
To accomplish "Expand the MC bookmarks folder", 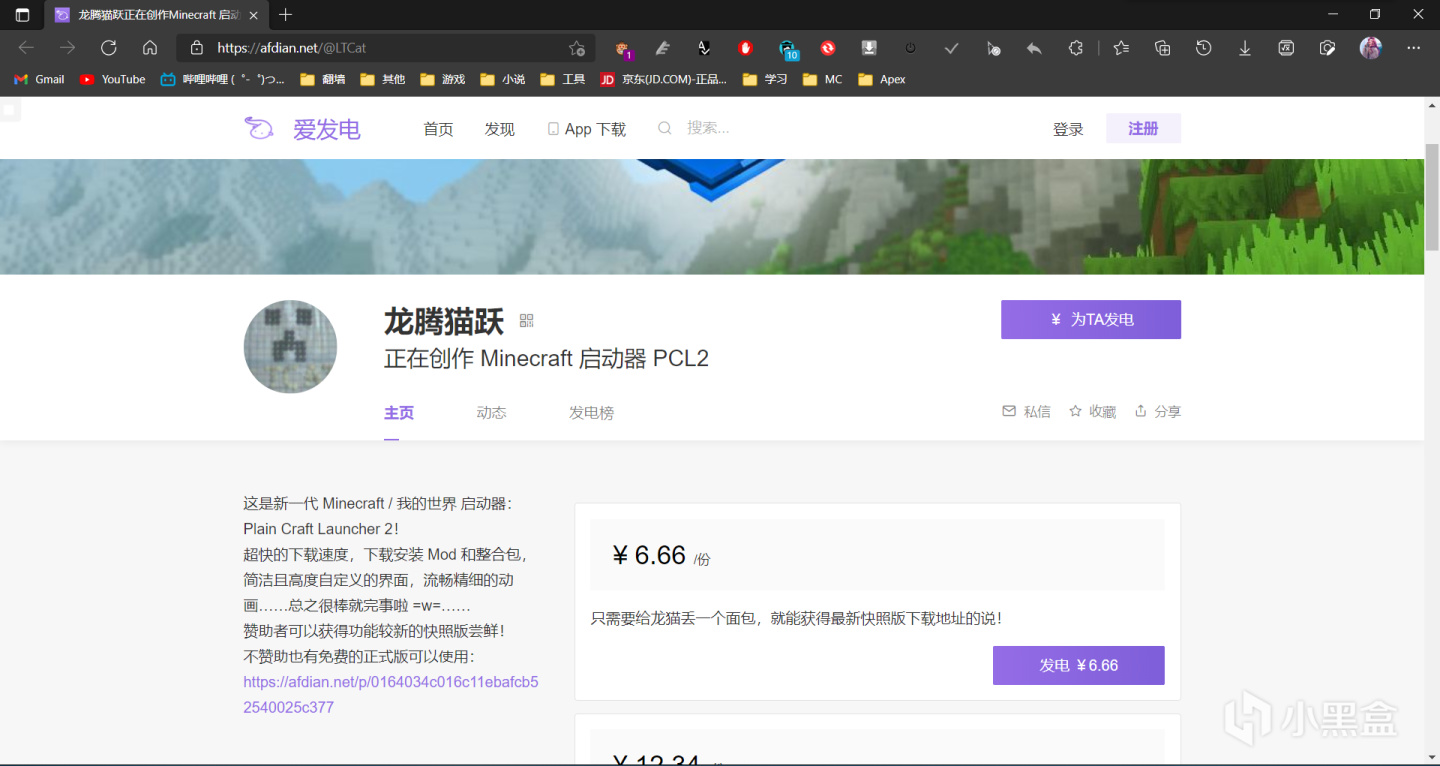I will coord(822,79).
